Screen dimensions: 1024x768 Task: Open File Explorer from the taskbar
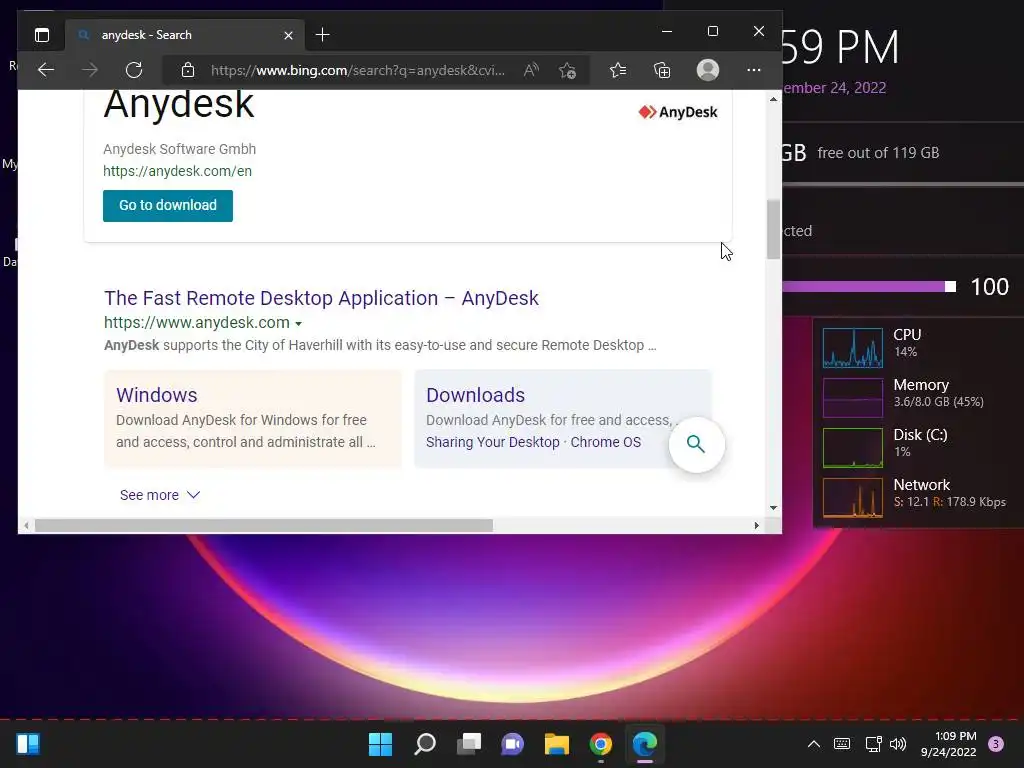point(557,744)
